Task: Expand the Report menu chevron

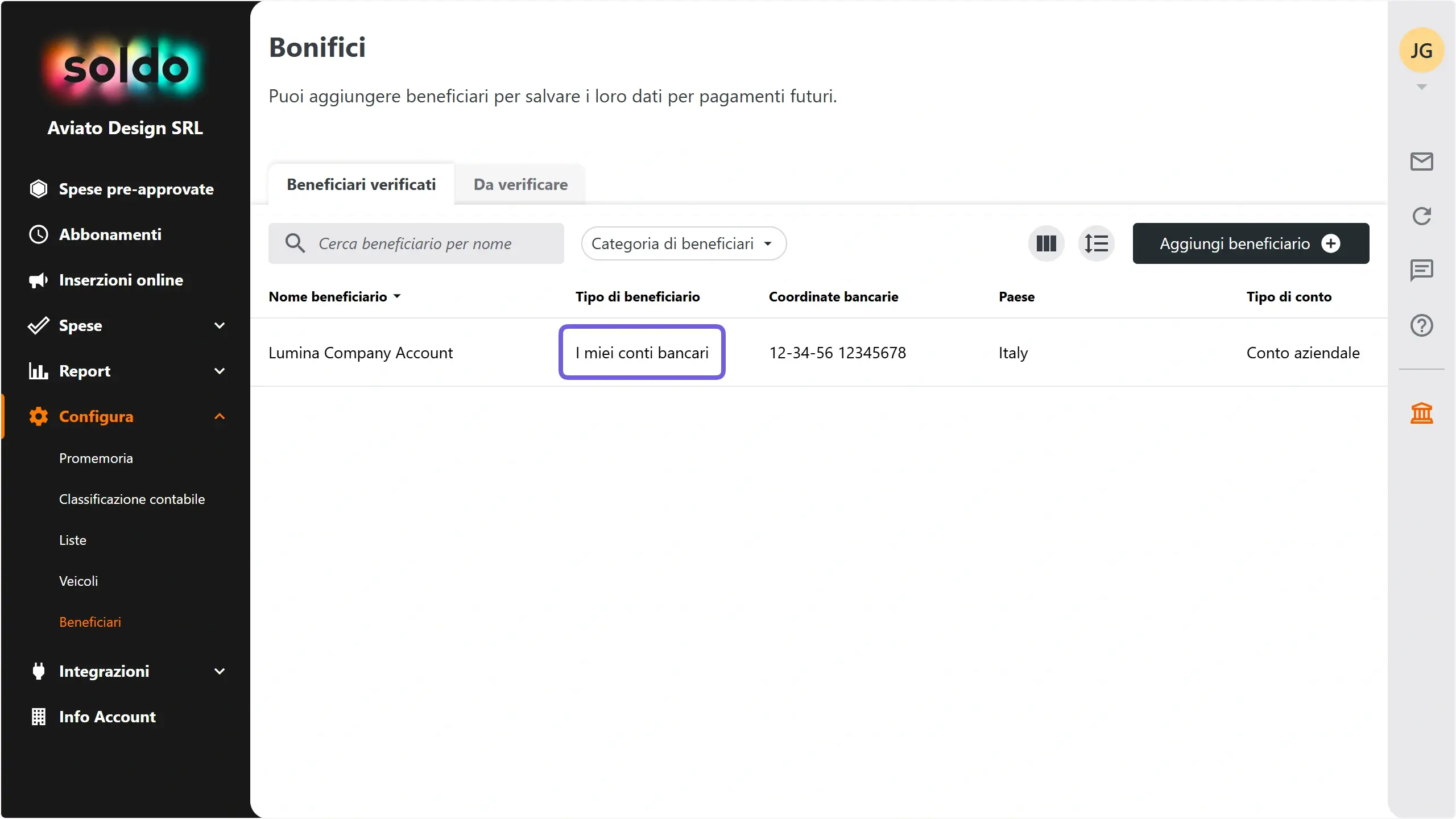Action: (220, 371)
